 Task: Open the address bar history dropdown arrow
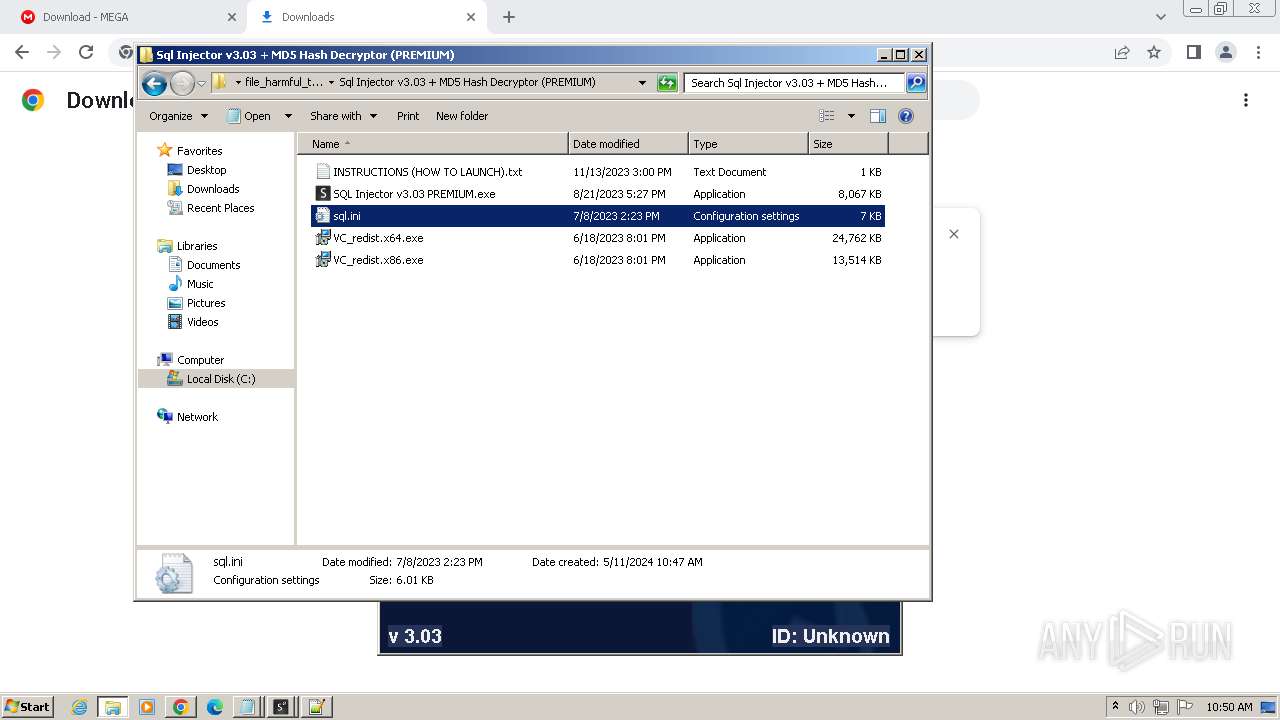click(x=642, y=83)
